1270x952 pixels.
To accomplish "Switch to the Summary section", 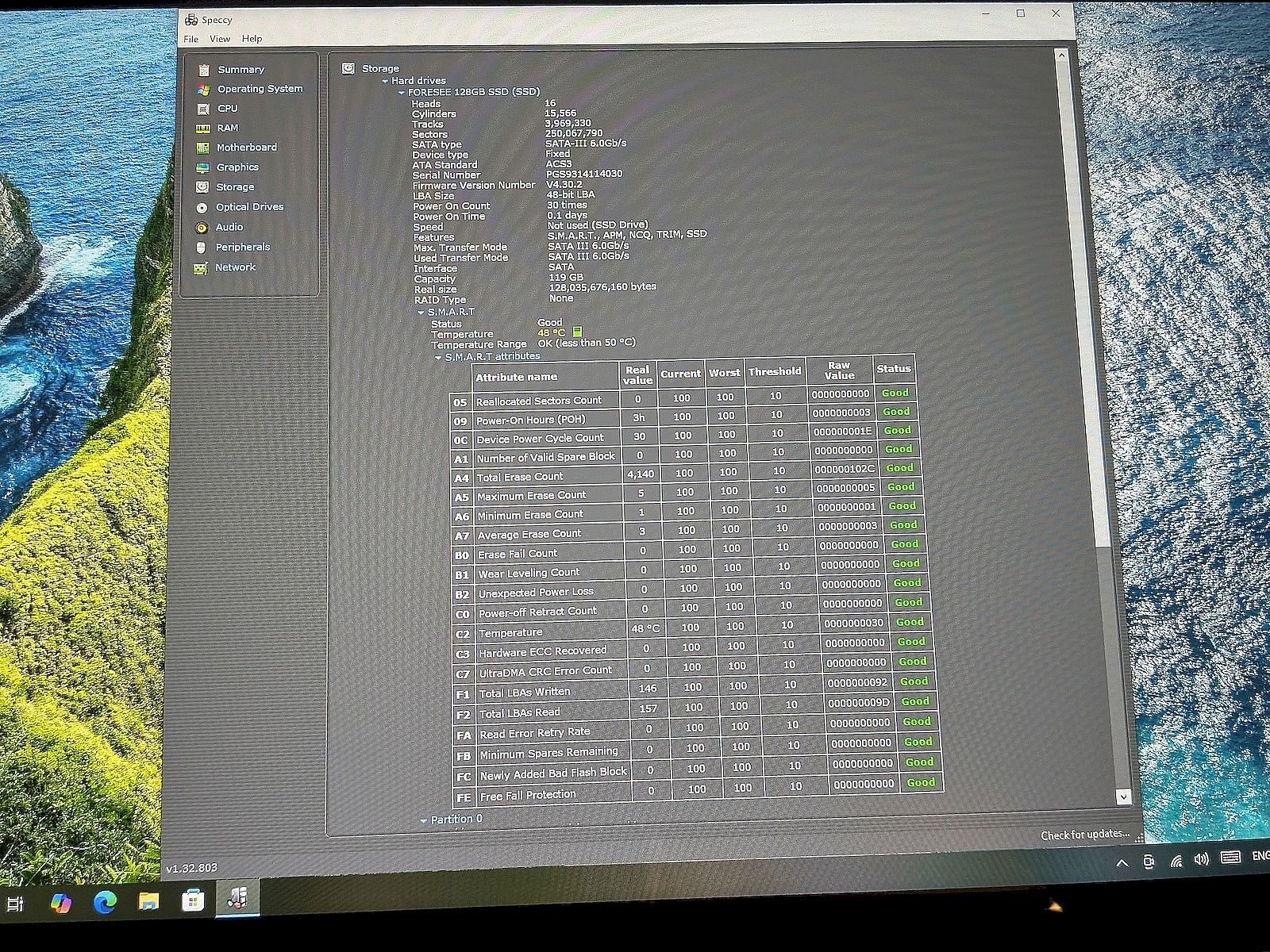I will pos(241,70).
